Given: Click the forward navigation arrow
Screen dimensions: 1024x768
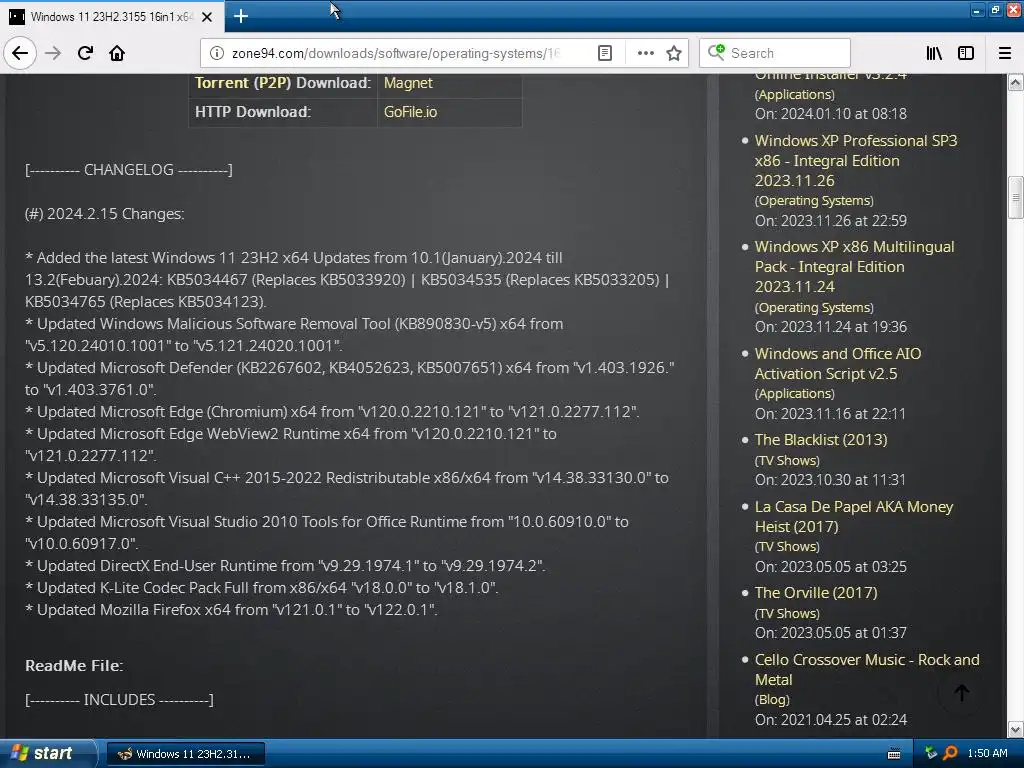Looking at the screenshot, I should tap(53, 53).
